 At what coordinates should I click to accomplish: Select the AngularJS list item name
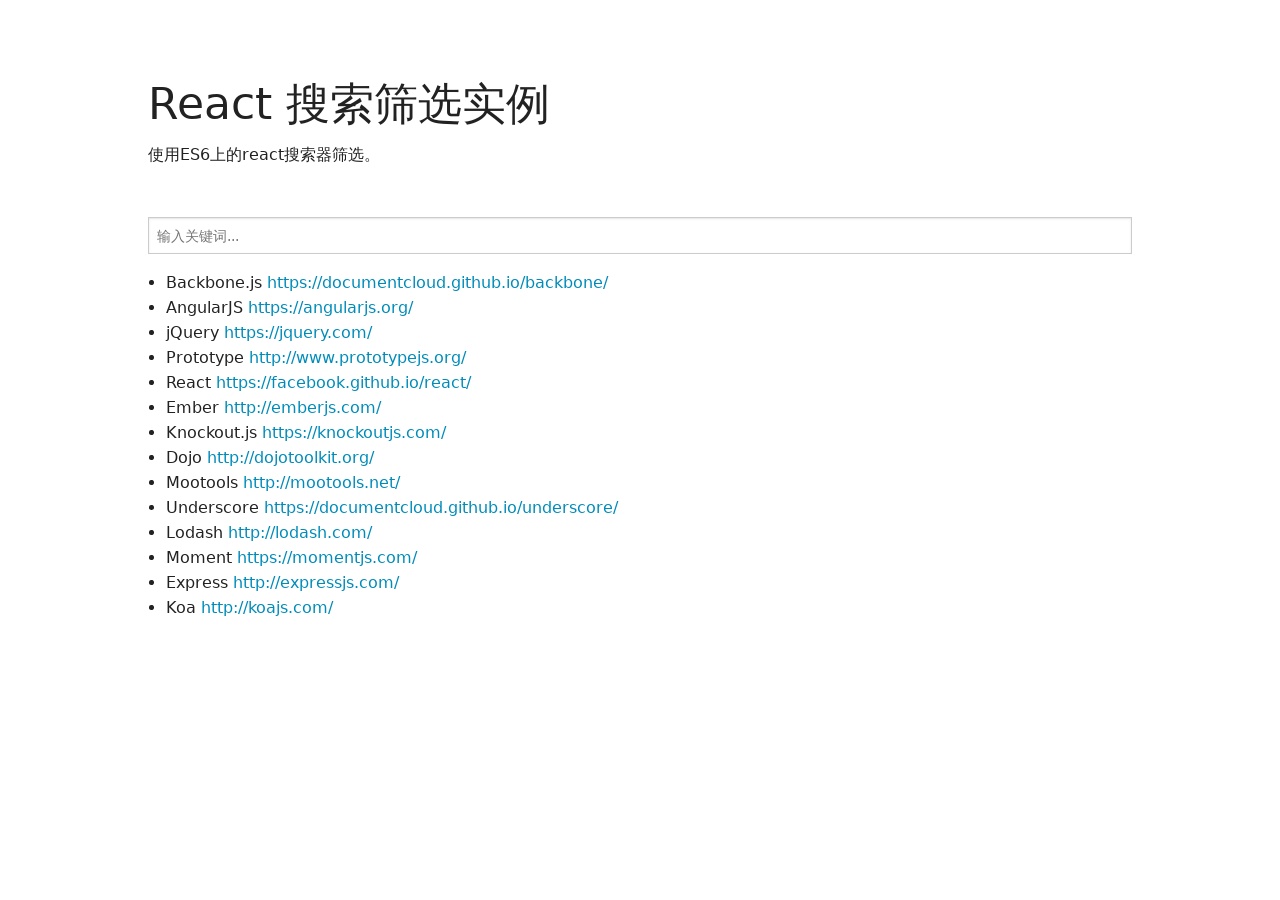point(204,307)
